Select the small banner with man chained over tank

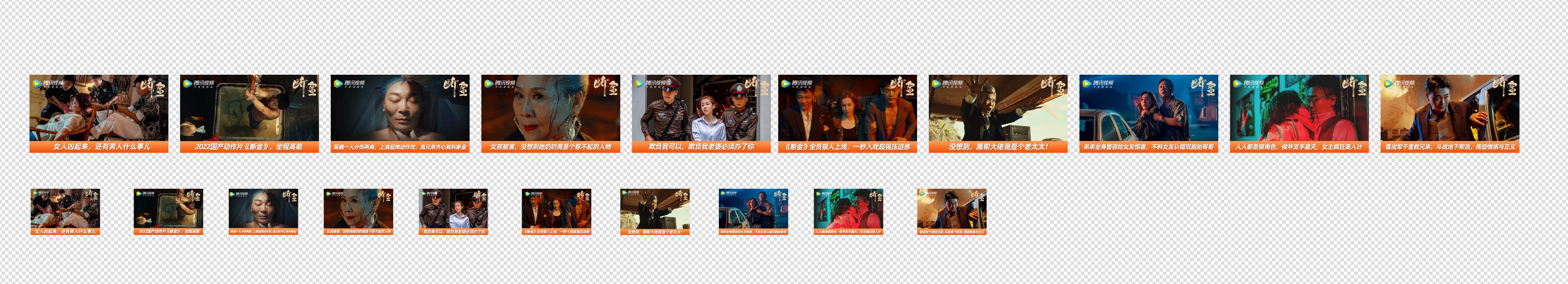(x=169, y=211)
